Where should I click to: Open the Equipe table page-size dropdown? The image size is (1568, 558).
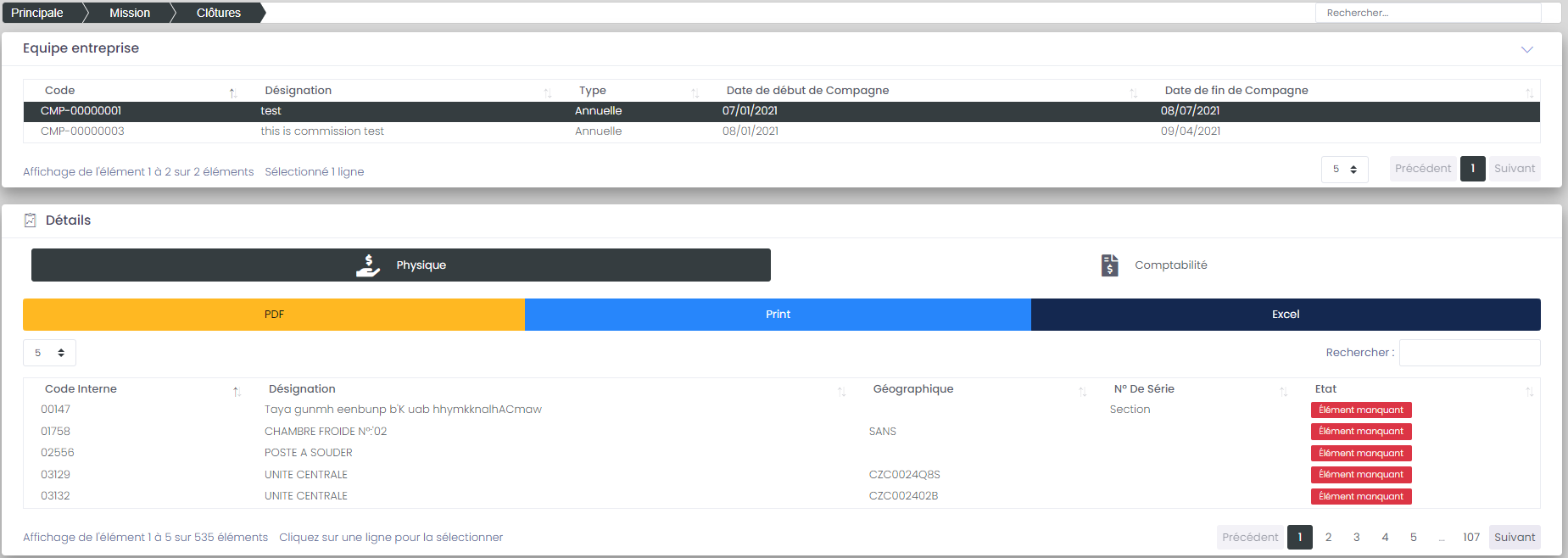coord(1344,170)
